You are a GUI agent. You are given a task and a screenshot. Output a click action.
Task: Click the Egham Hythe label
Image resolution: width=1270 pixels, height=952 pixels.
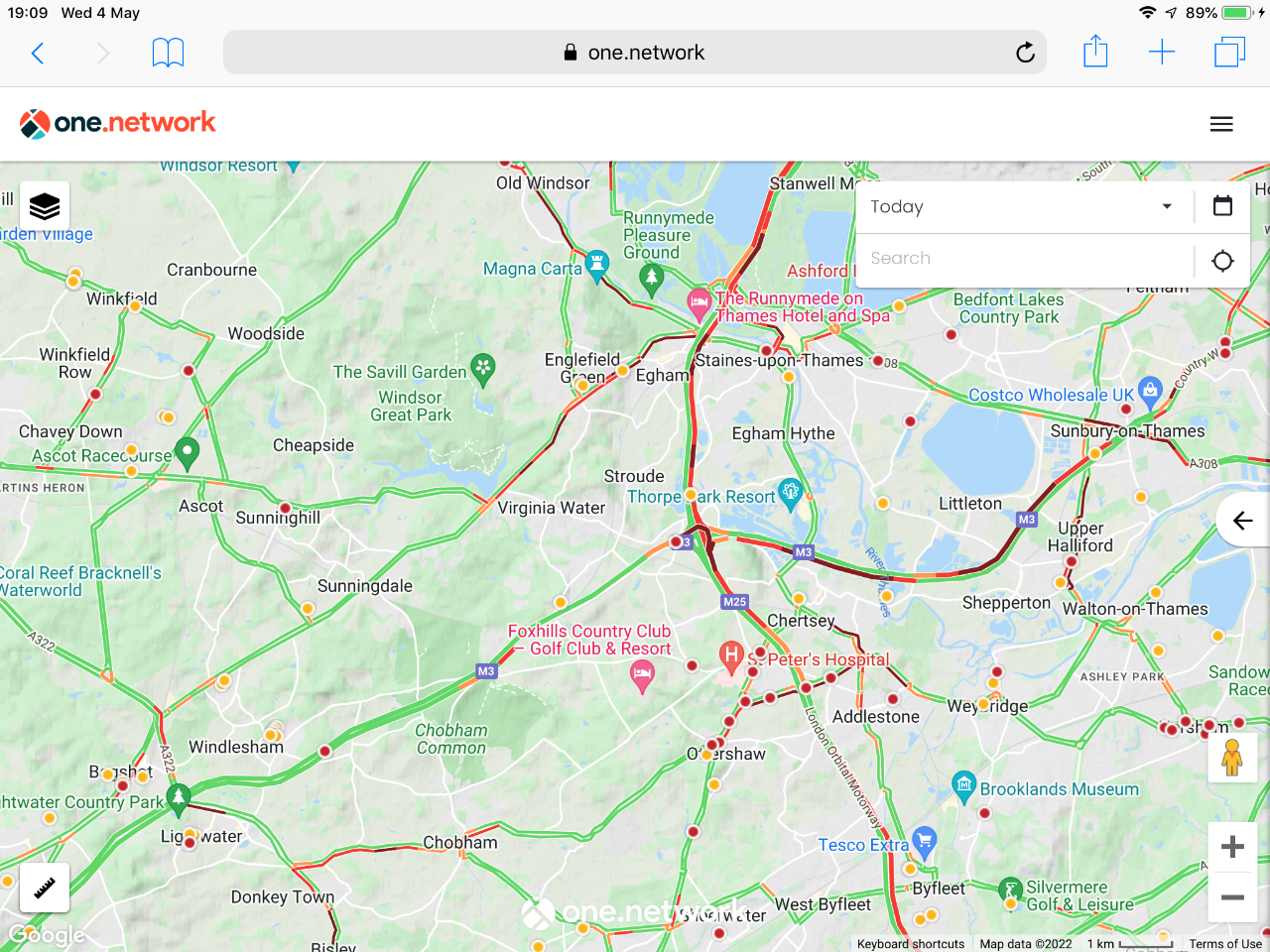(x=783, y=433)
